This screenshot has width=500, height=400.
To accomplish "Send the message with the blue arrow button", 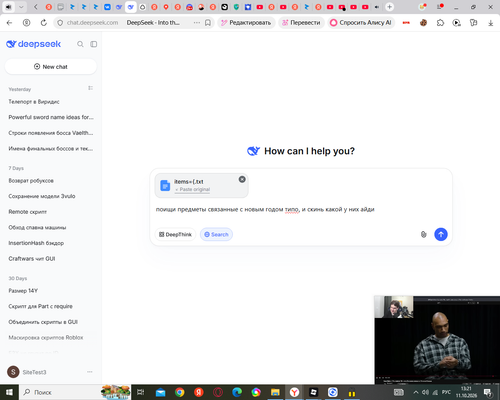I will (x=441, y=234).
